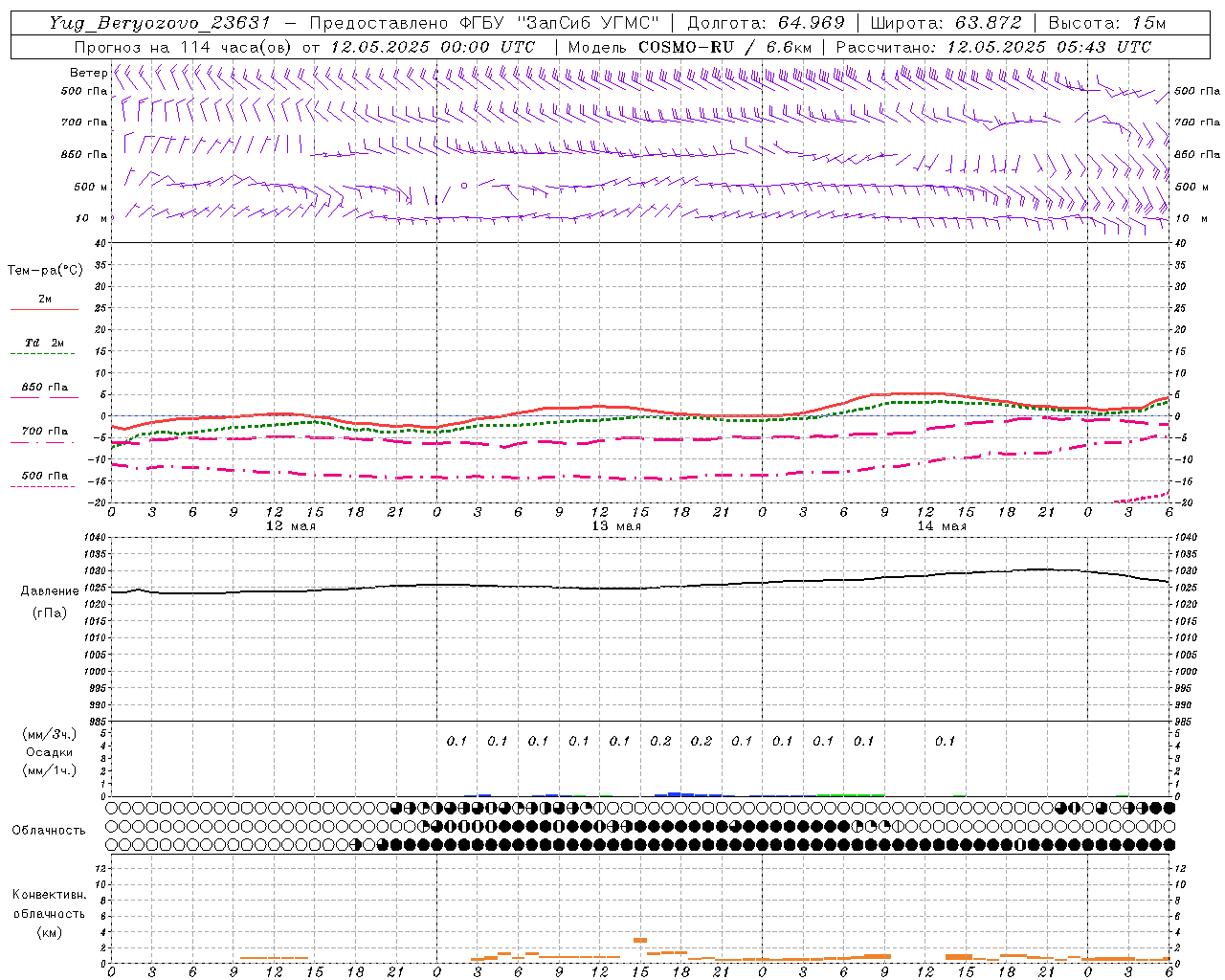Screen dimensions: 1225x980
Task: Click the longitude value 64.969
Action: [811, 23]
